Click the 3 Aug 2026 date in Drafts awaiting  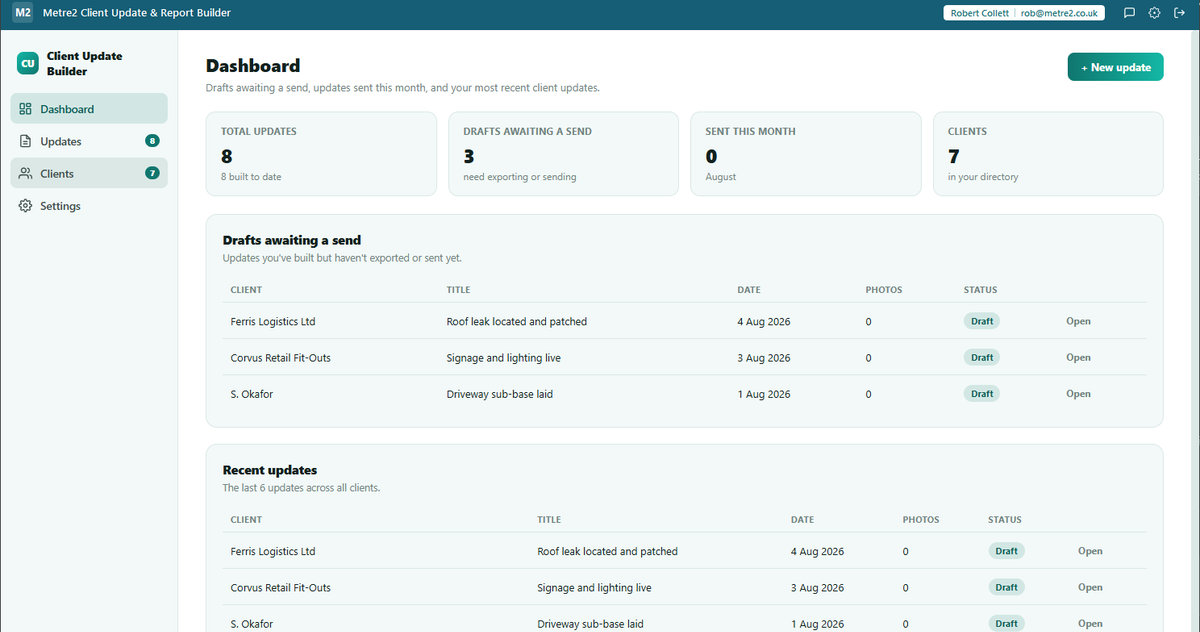click(764, 358)
